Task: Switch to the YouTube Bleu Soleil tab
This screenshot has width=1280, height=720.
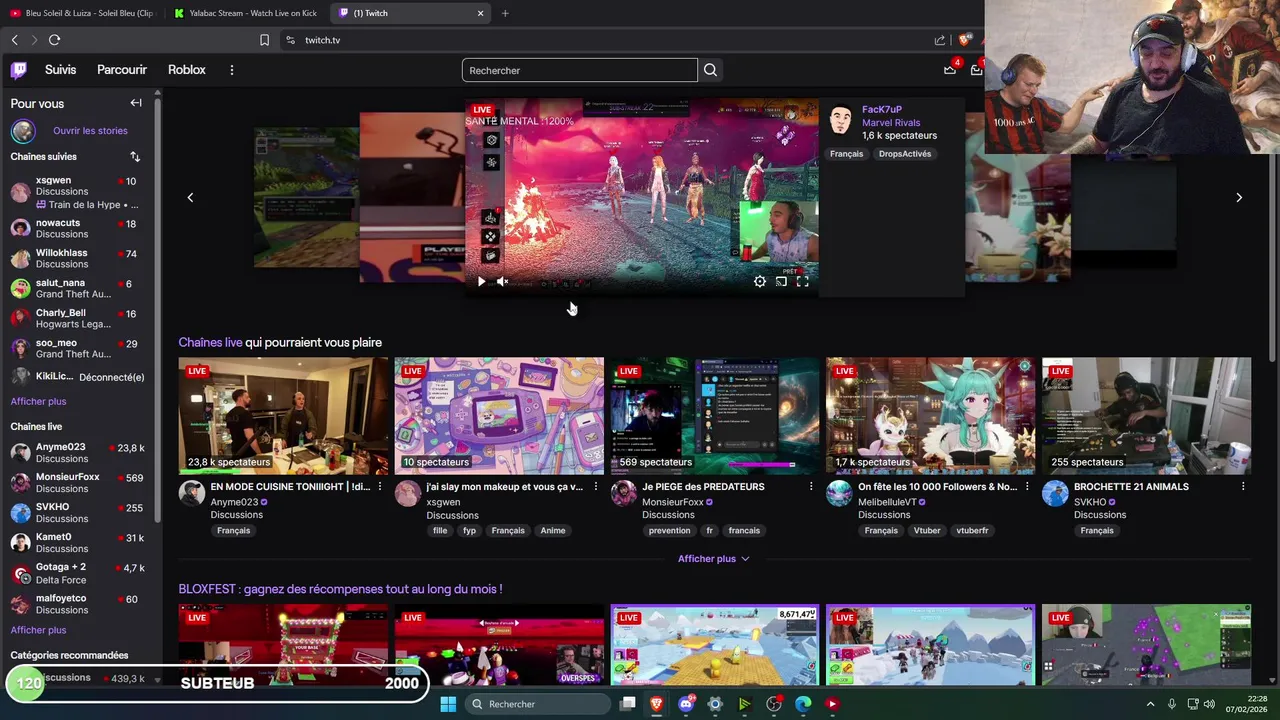Action: click(82, 13)
